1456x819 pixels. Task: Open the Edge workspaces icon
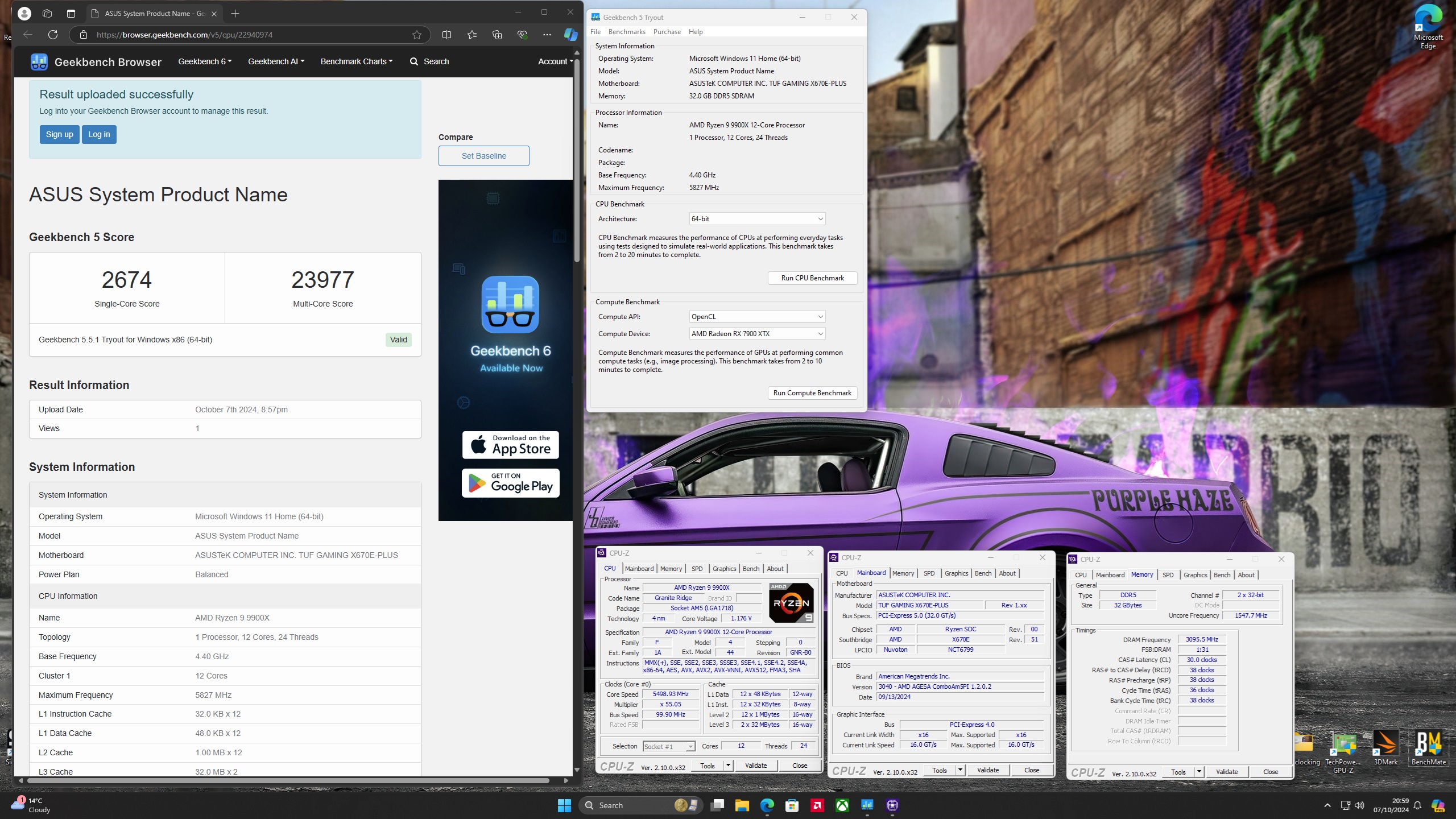[x=48, y=13]
